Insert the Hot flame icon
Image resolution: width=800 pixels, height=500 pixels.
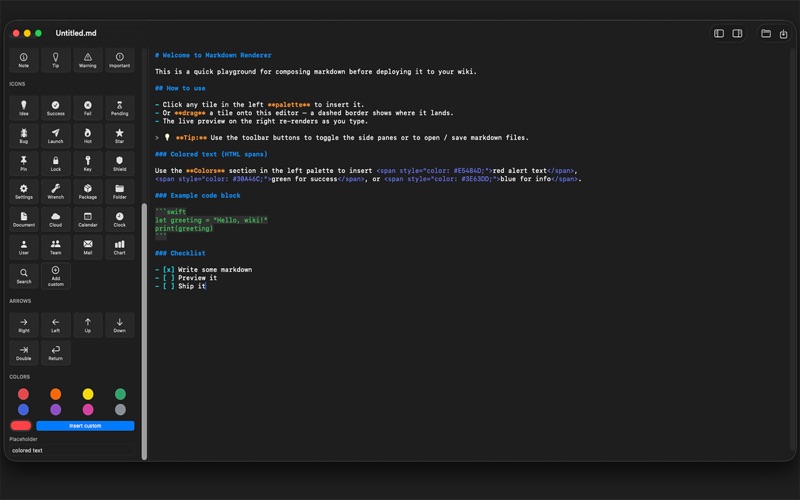pos(88,136)
